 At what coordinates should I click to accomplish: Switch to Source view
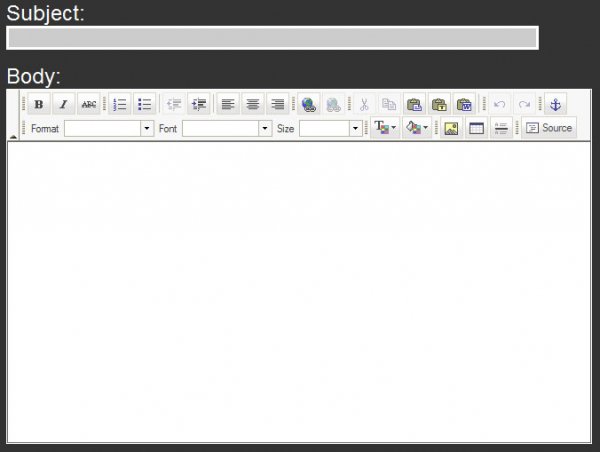[549, 128]
